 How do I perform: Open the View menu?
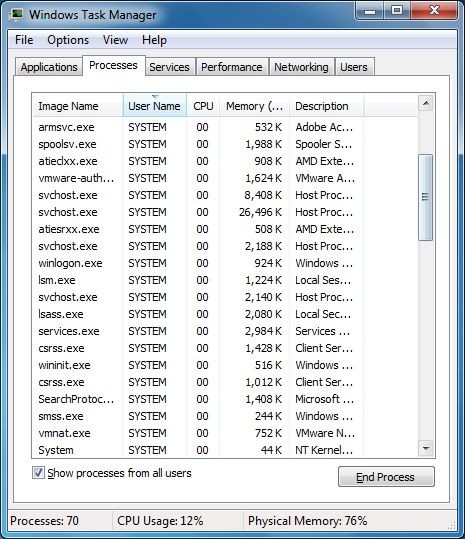[115, 40]
